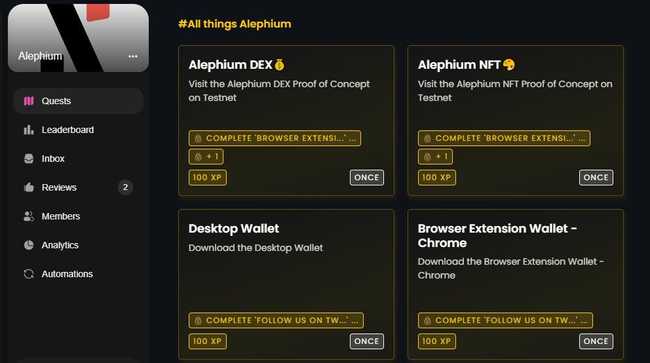Expand the '+1' conditions on Alephium NFT

pyautogui.click(x=435, y=157)
